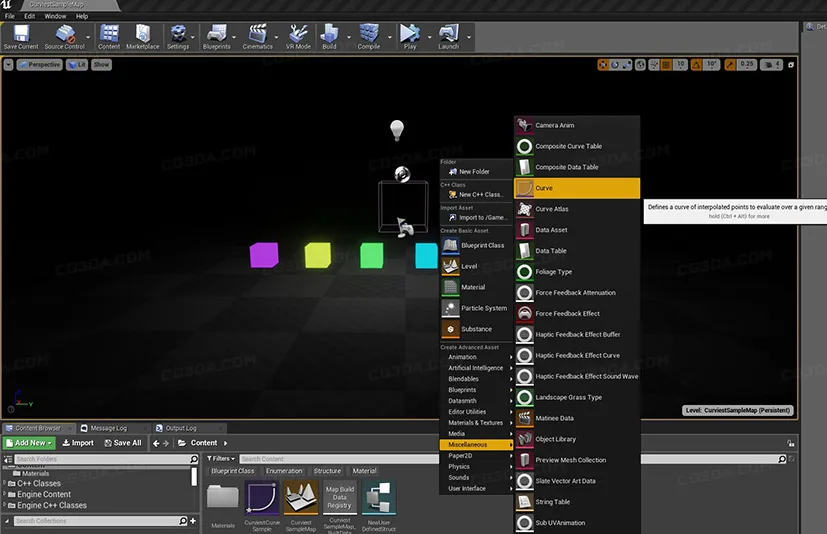Select the highlighted Curve menu entry
Viewport: 827px width, 534px height.
point(577,188)
